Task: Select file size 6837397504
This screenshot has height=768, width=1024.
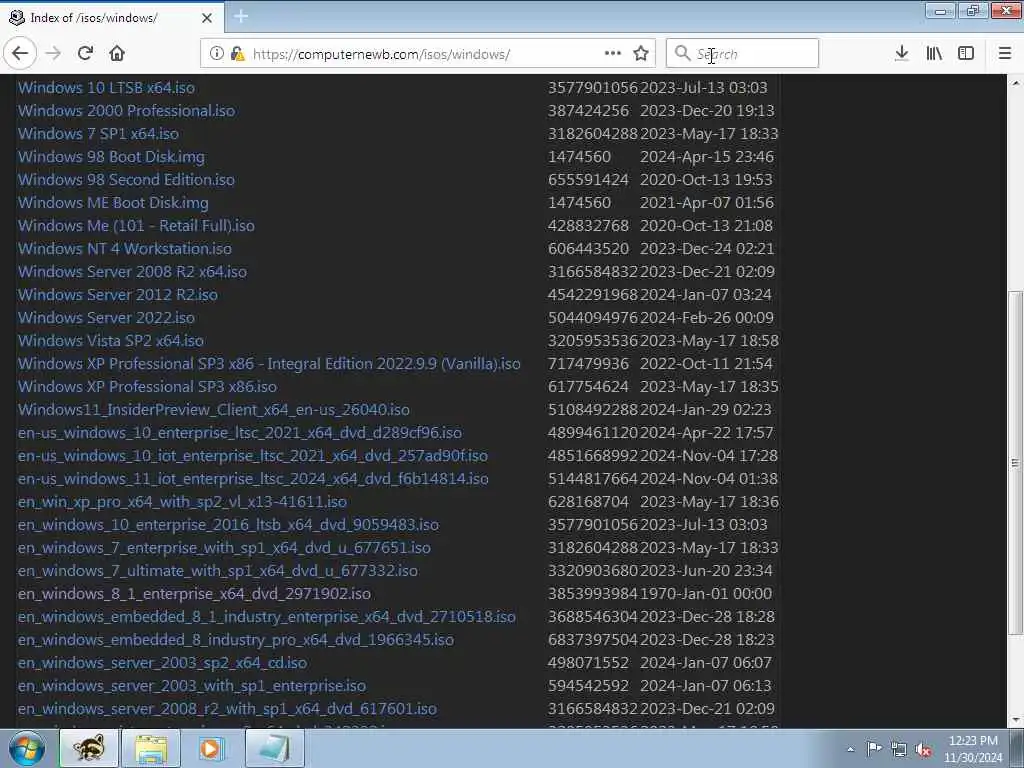Action: [x=593, y=640]
